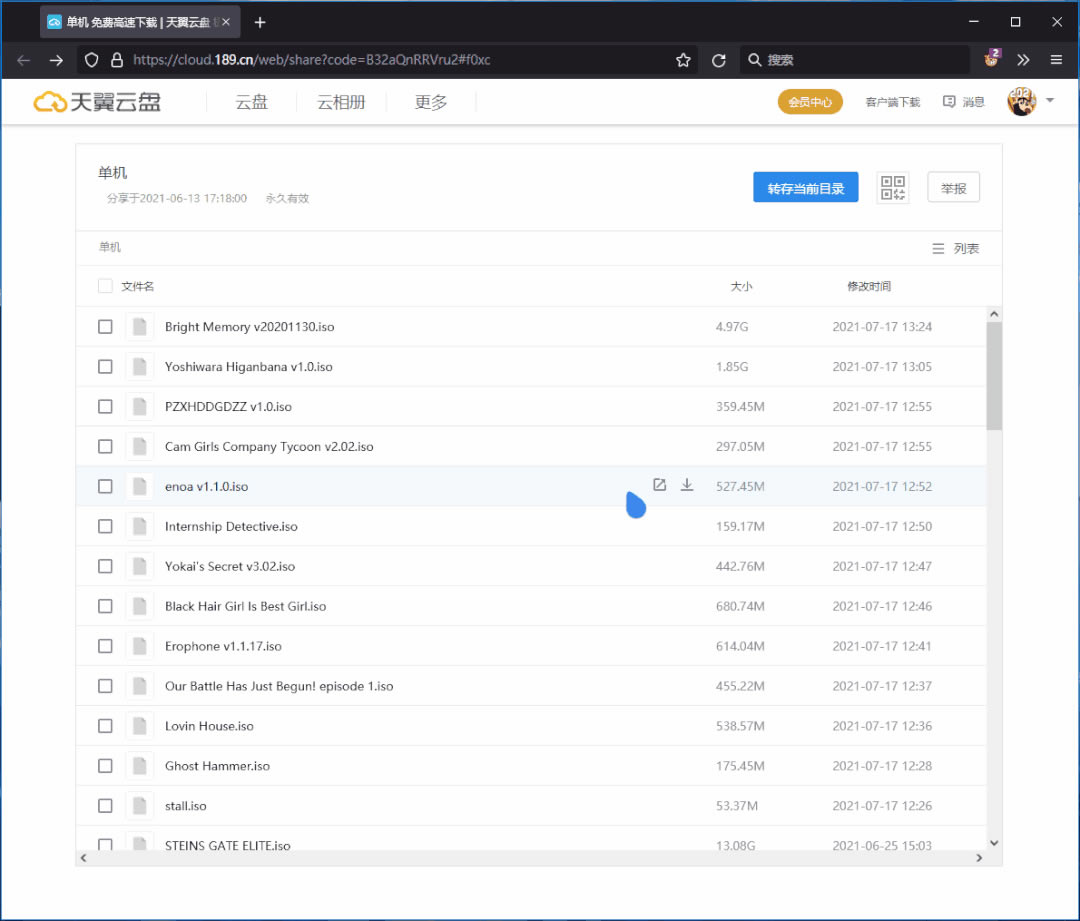Sort by the 大小 column header
This screenshot has width=1080, height=921.
coord(741,286)
